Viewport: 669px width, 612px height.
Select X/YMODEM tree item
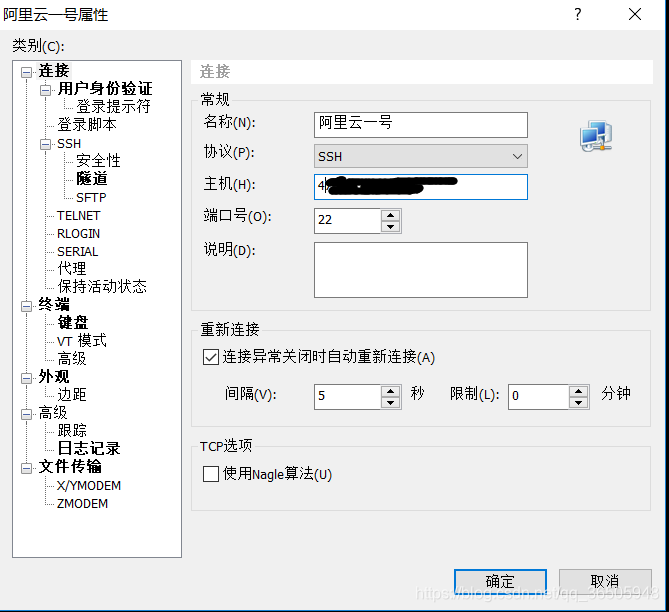pyautogui.click(x=89, y=486)
